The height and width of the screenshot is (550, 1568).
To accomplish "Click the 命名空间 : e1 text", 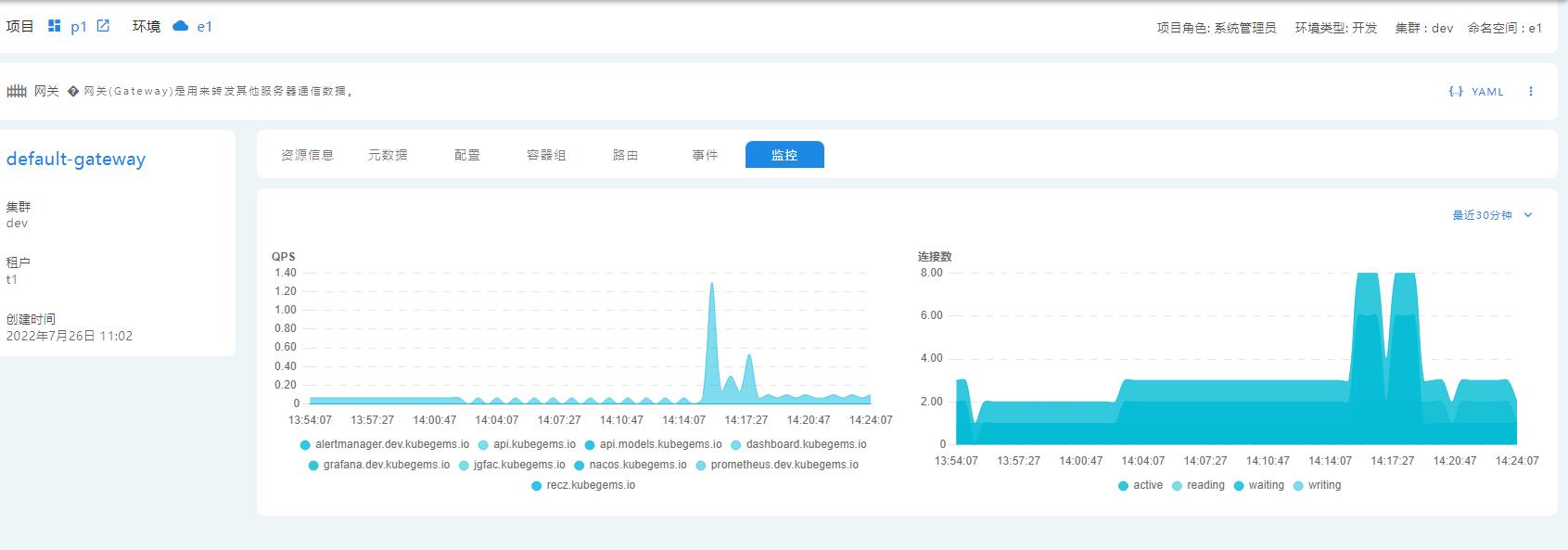I will tap(1505, 28).
